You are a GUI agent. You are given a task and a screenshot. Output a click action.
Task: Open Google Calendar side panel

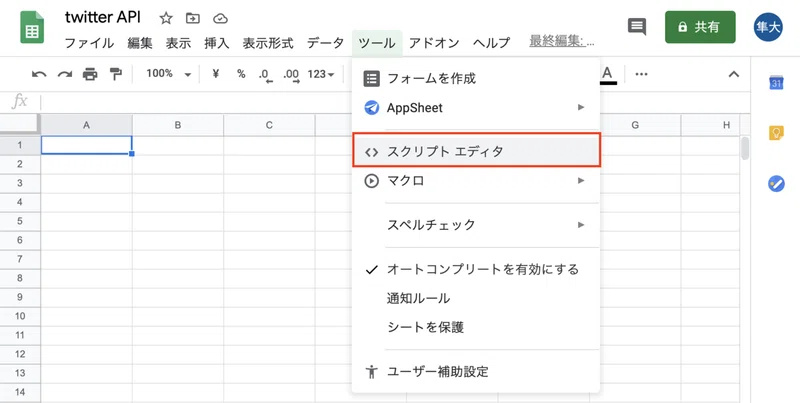click(776, 83)
